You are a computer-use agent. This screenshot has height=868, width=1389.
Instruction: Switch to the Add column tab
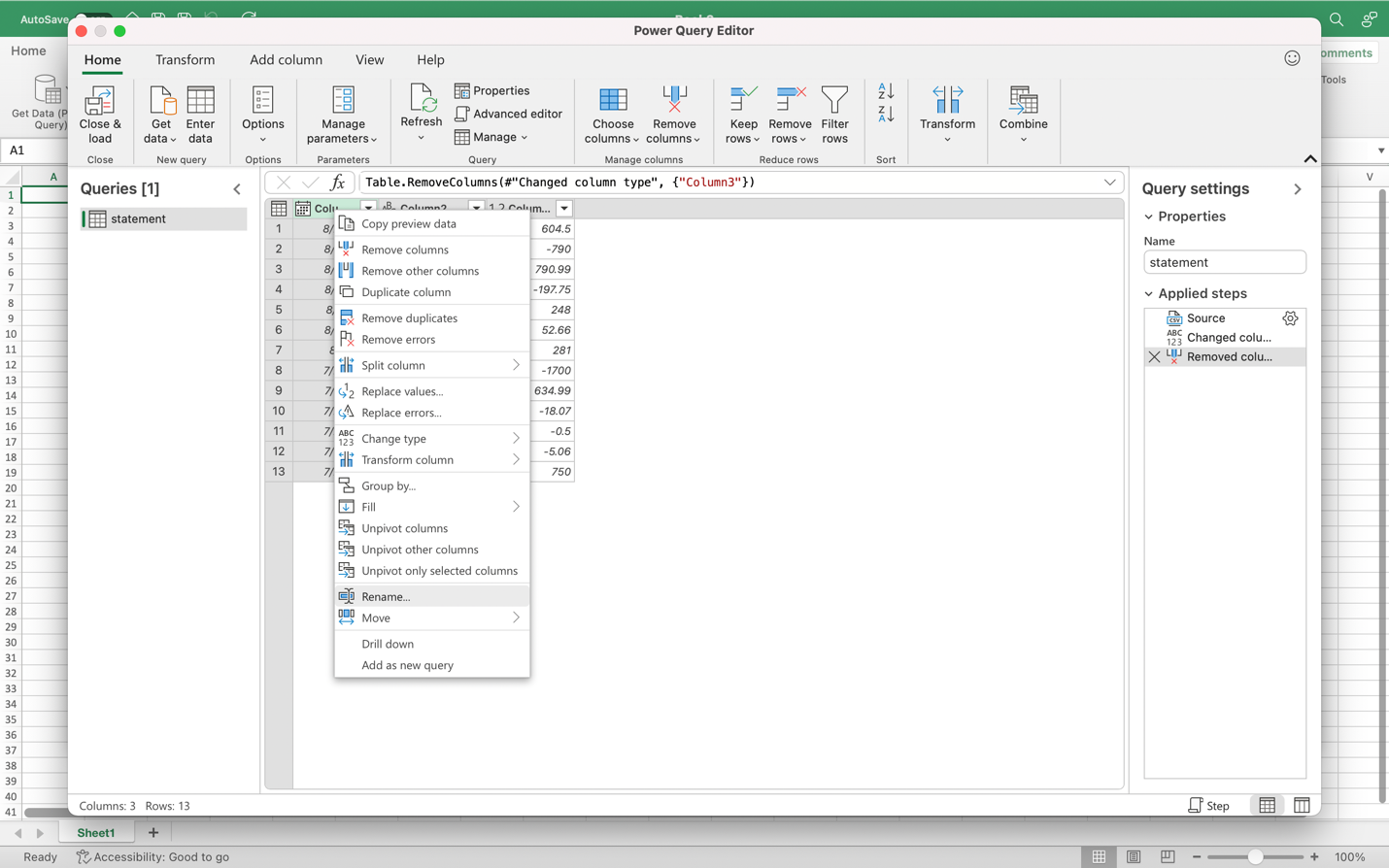pyautogui.click(x=286, y=60)
